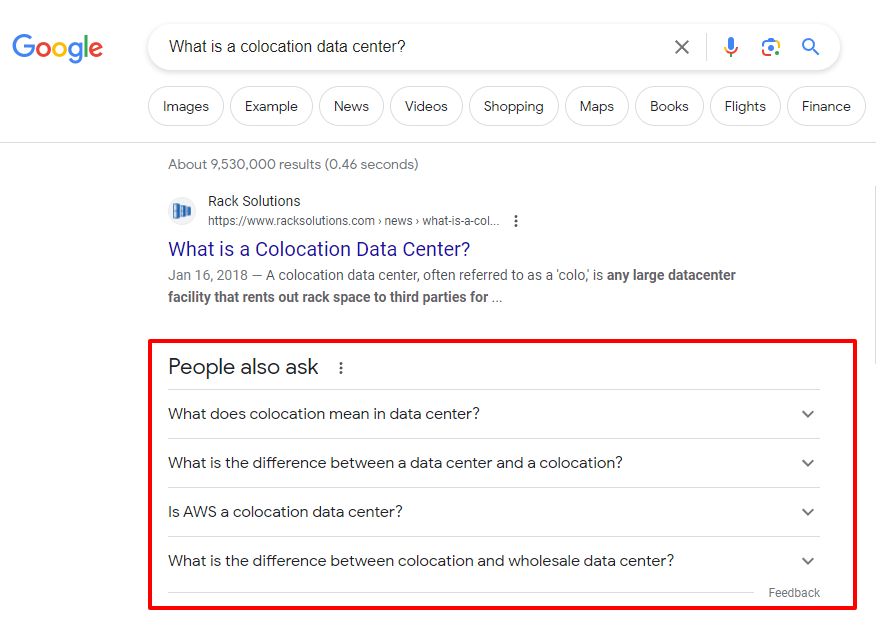Switch to the Shopping filter
This screenshot has width=876, height=617.
(x=513, y=106)
